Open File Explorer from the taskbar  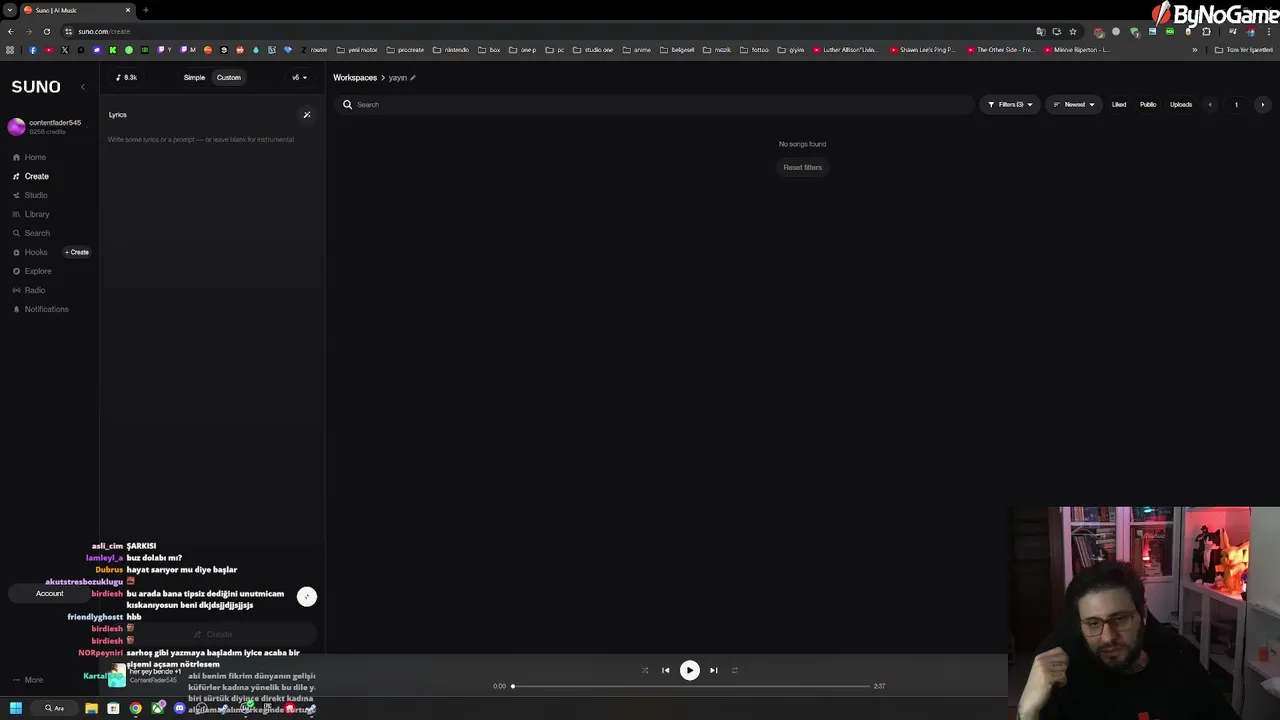pyautogui.click(x=91, y=708)
